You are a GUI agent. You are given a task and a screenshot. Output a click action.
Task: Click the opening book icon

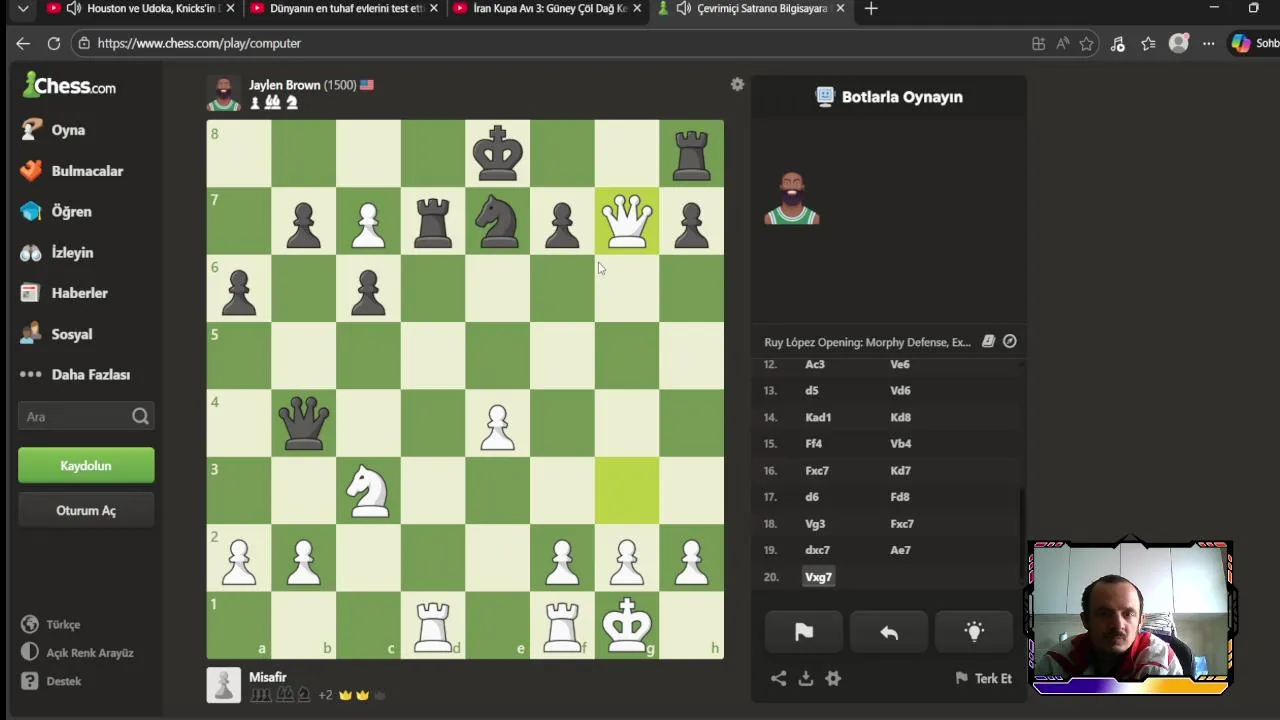(x=988, y=341)
